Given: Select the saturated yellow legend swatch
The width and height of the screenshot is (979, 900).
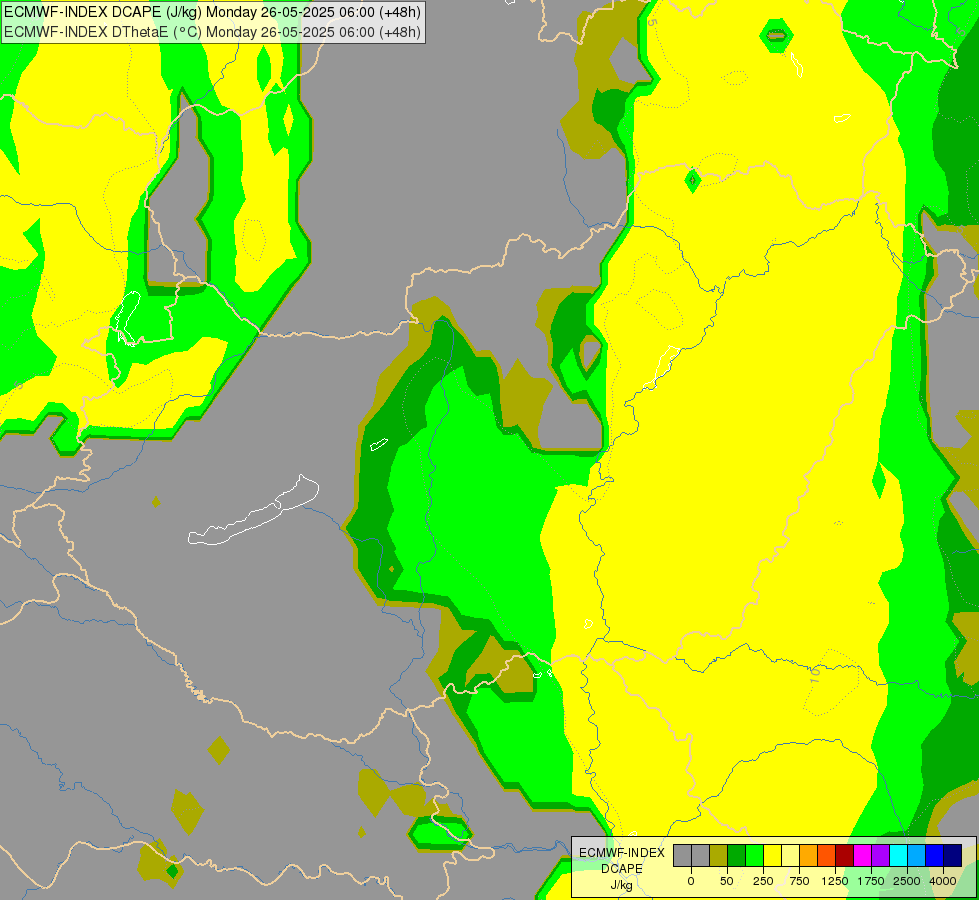Looking at the screenshot, I should (x=772, y=855).
